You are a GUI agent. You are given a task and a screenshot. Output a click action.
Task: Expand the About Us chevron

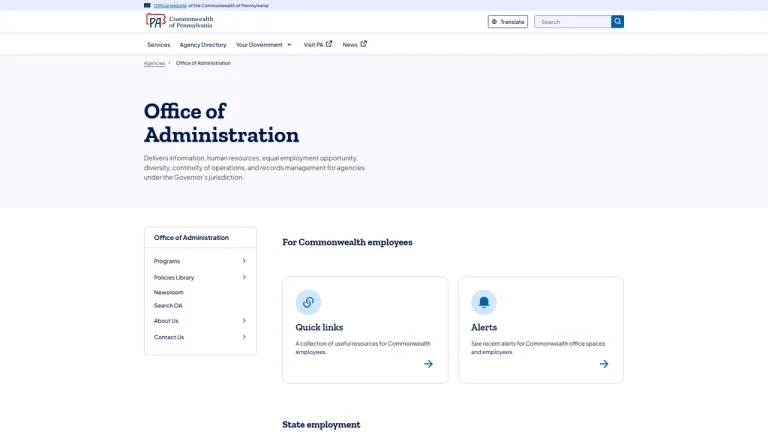click(244, 321)
